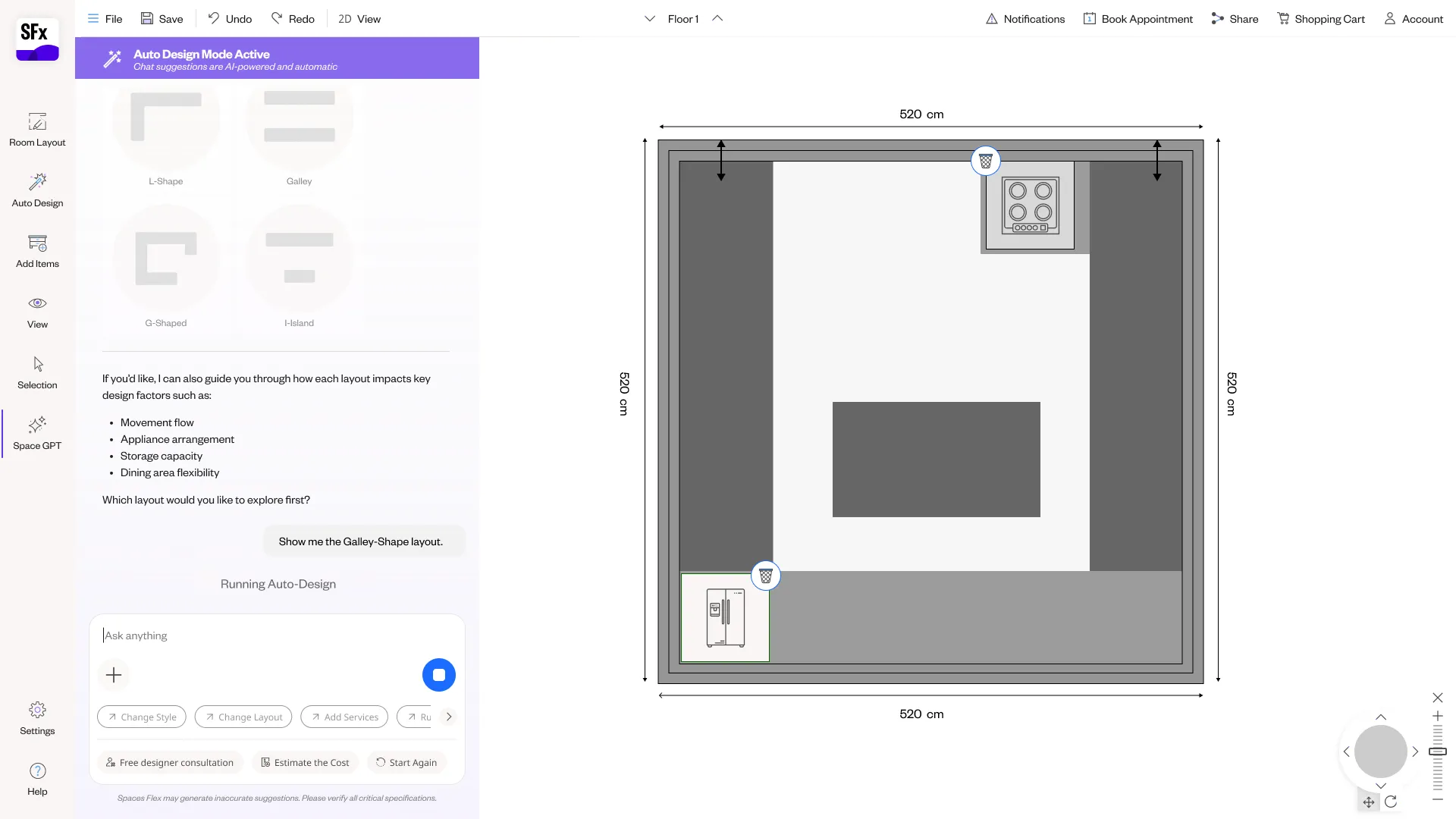Click the Add Services chip

pos(344,717)
